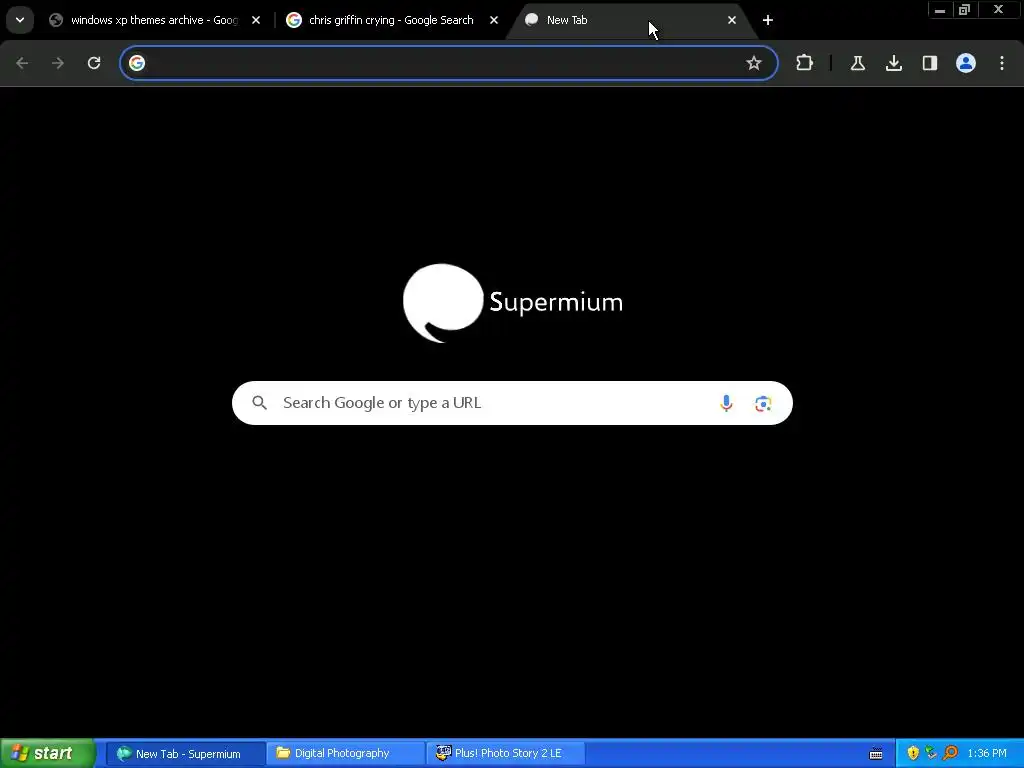This screenshot has width=1024, height=768.
Task: Start voice search with microphone
Action: click(x=726, y=403)
